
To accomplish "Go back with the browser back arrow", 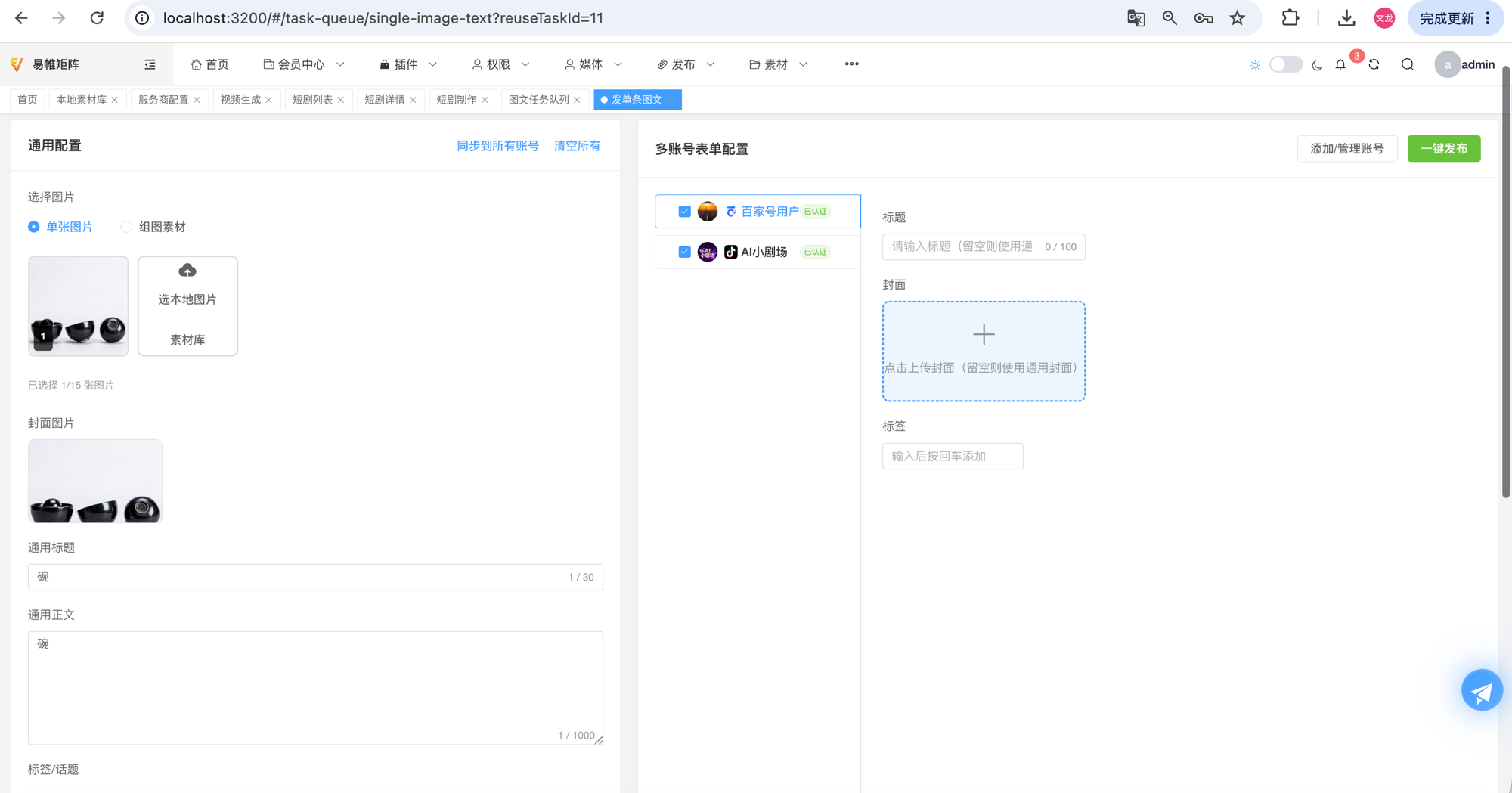I will [x=21, y=18].
